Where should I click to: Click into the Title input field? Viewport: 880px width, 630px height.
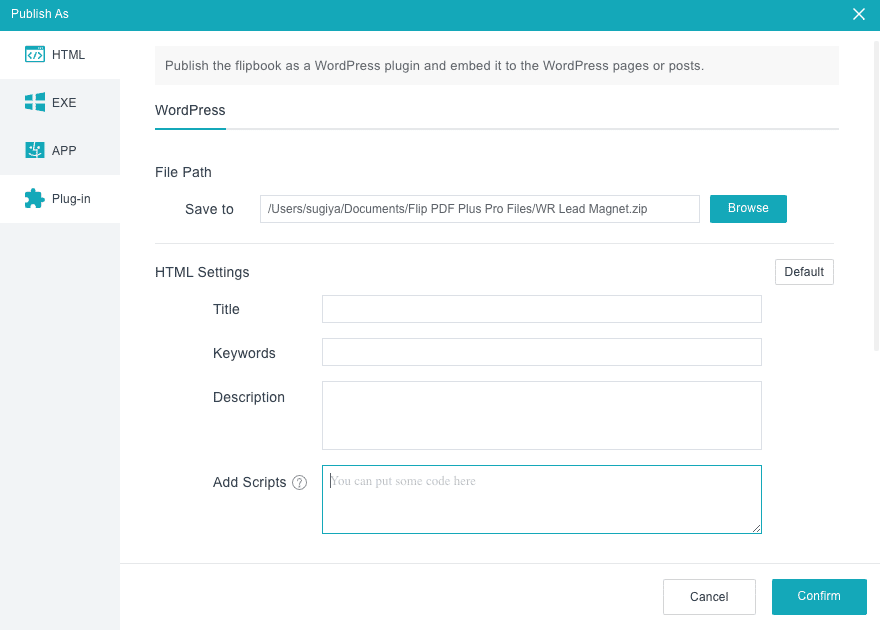[x=542, y=309]
